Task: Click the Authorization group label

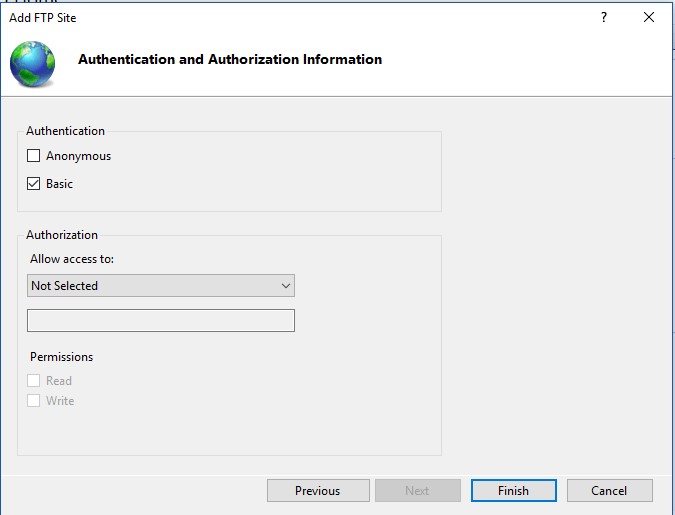Action: 62,235
